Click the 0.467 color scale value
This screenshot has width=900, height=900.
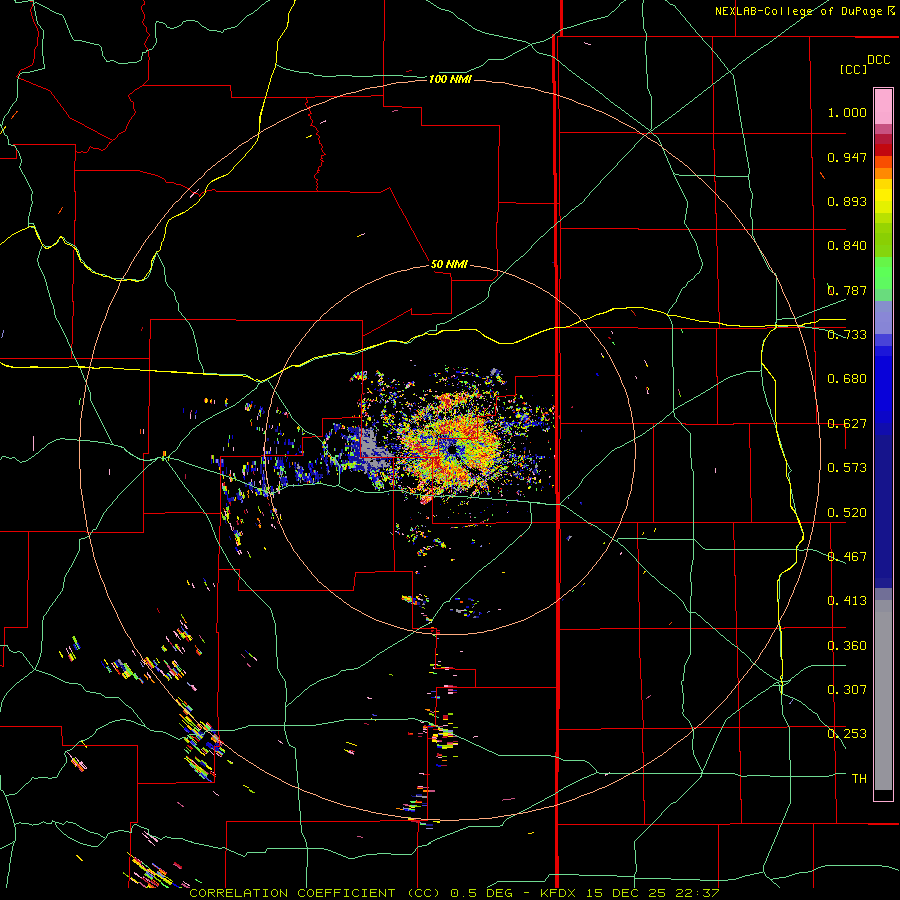tap(847, 557)
